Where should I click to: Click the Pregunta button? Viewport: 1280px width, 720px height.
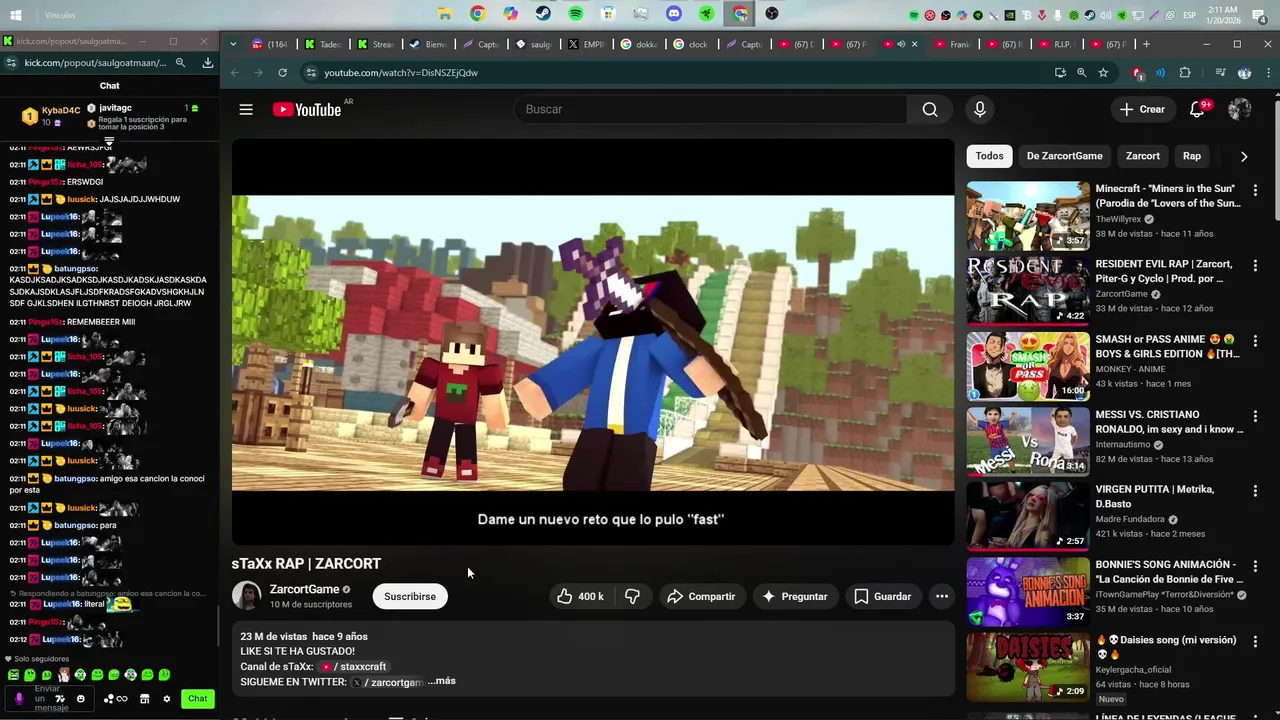795,596
